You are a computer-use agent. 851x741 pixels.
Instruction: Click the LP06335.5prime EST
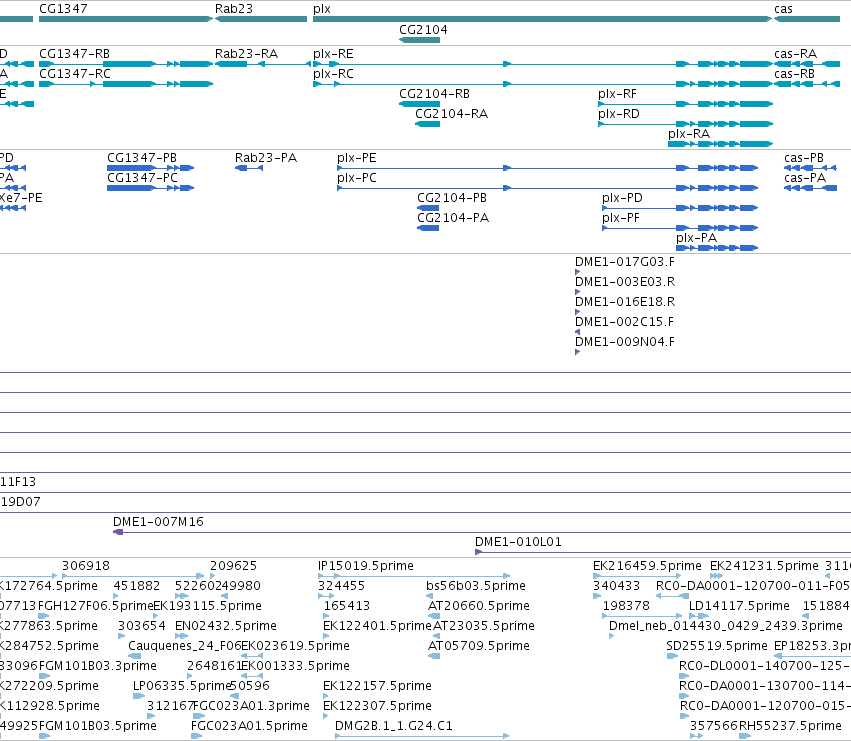pyautogui.click(x=139, y=696)
